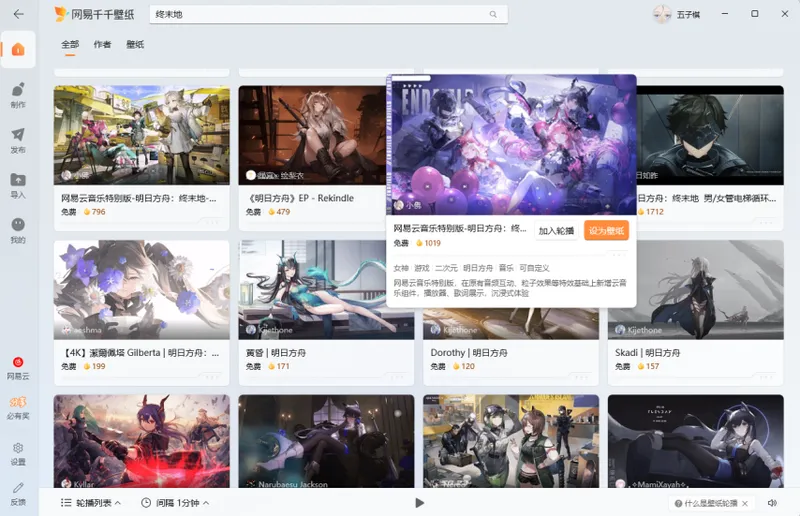This screenshot has width=800, height=516.
Task: Open more options on Gilberta card
Action: point(212,377)
